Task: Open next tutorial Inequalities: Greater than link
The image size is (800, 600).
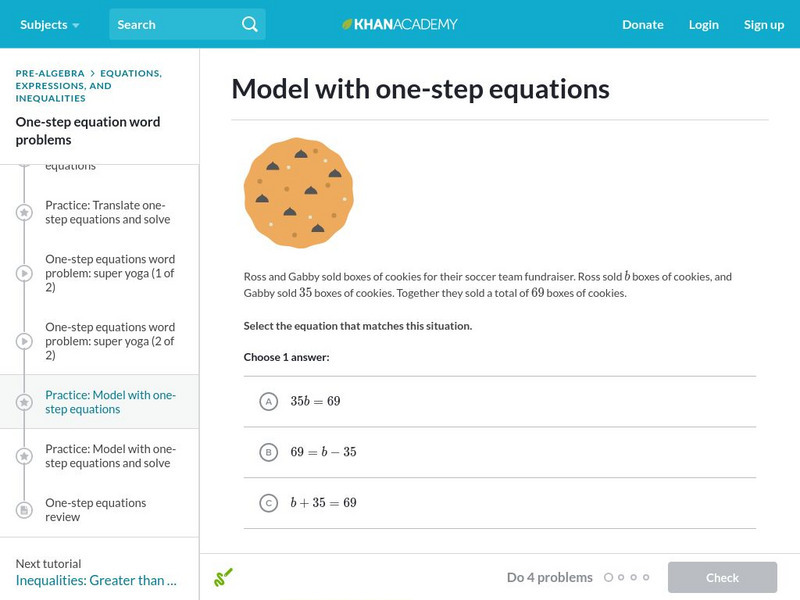Action: (x=96, y=580)
